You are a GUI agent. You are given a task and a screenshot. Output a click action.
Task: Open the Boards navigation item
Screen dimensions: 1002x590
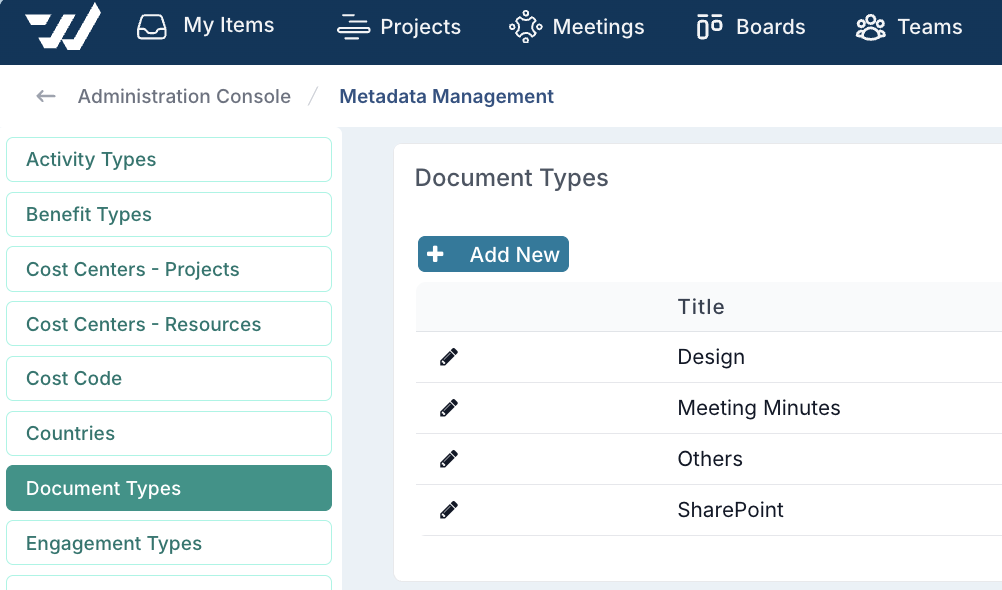(750, 27)
